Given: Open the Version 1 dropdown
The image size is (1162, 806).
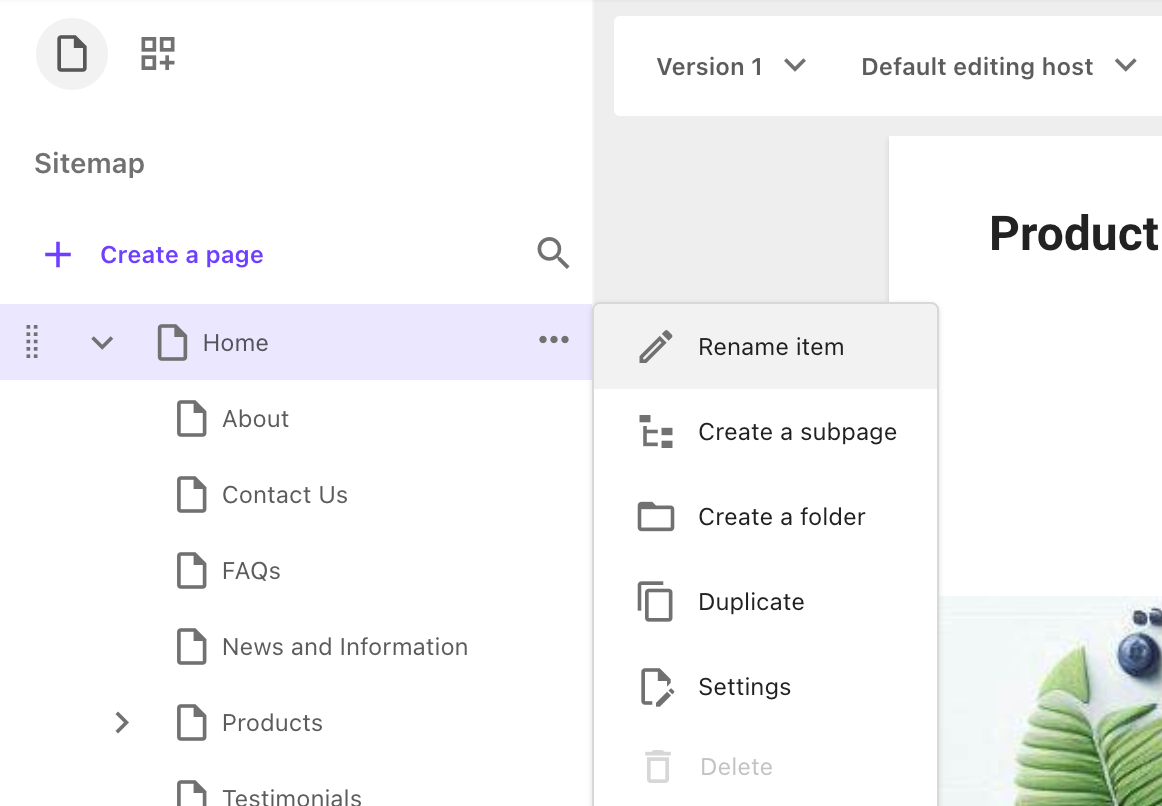Looking at the screenshot, I should [731, 67].
